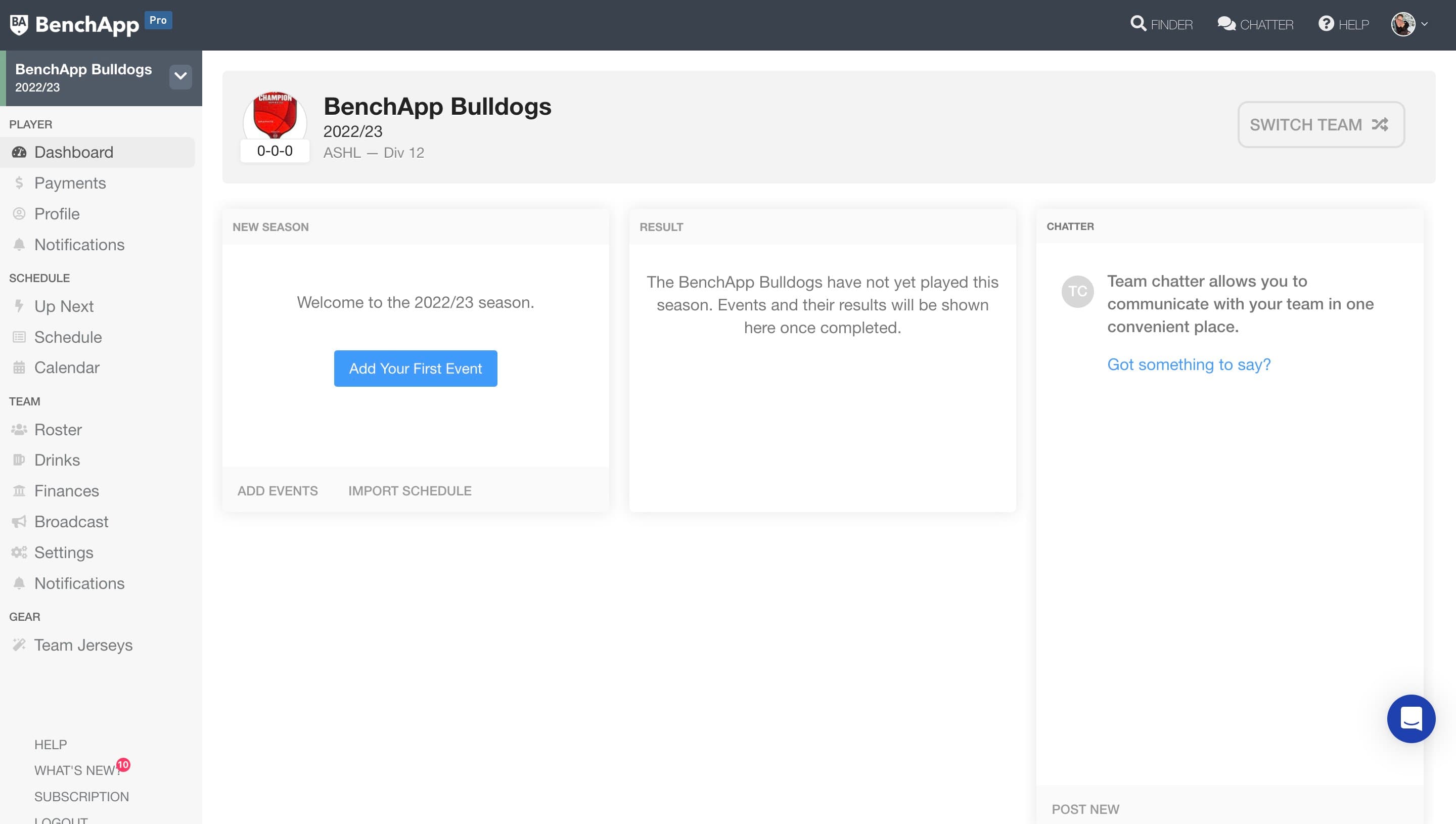Click IMPORT SCHEDULE link
This screenshot has height=824, width=1456.
(x=409, y=491)
